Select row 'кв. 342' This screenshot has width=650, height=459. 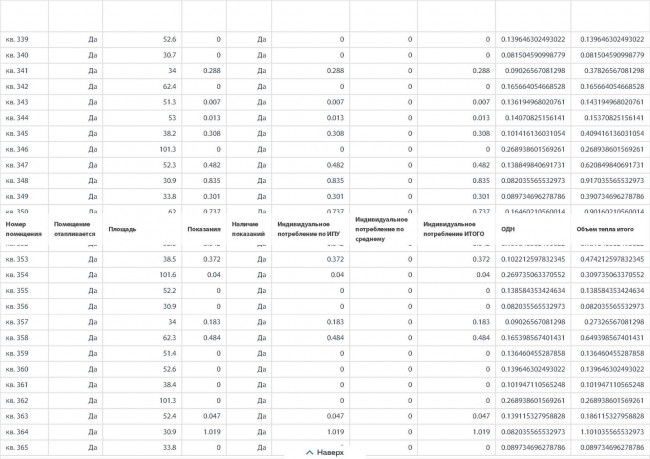pyautogui.click(x=325, y=87)
